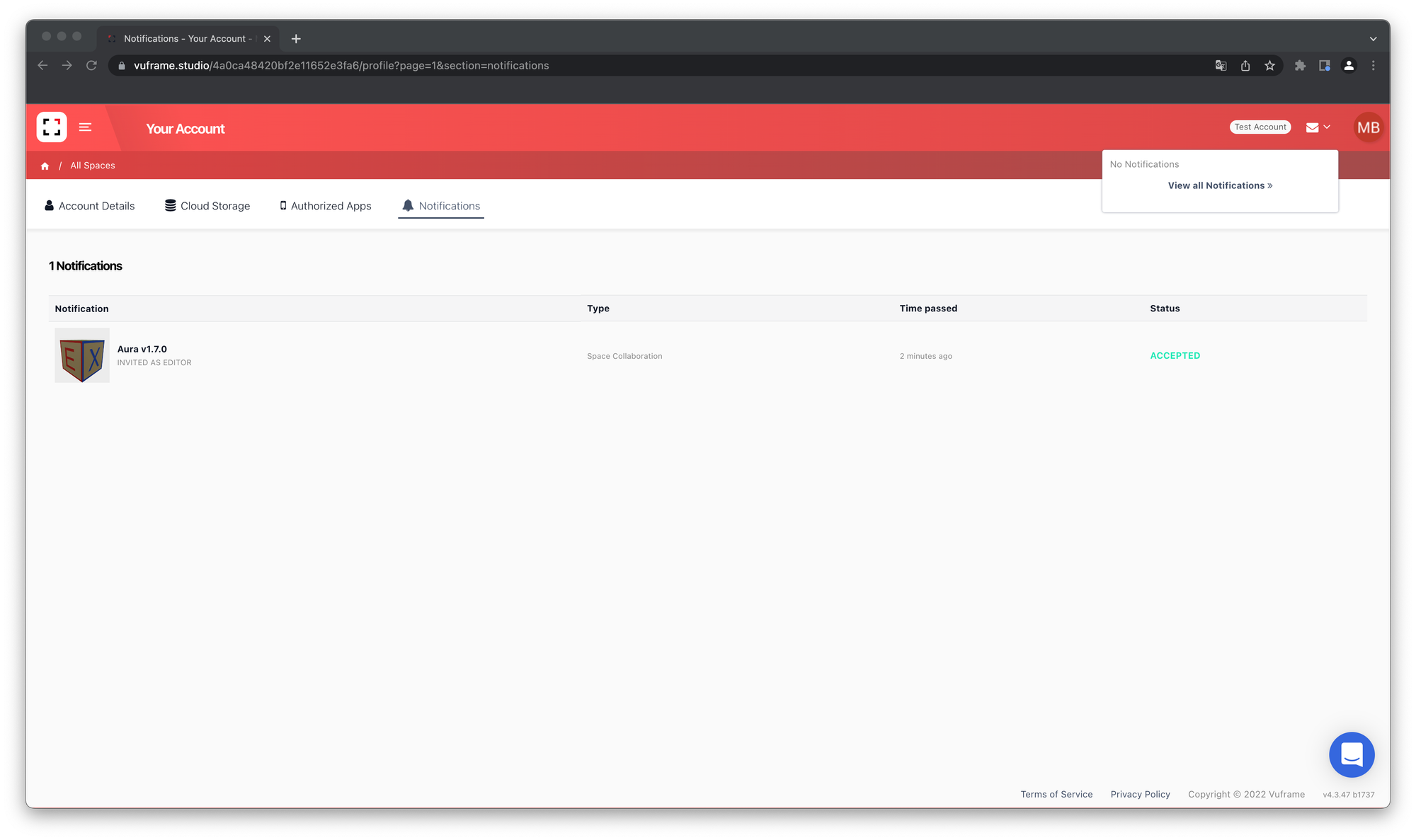Viewport: 1416px width, 840px height.
Task: Switch to Cloud Storage tab
Action: (x=207, y=206)
